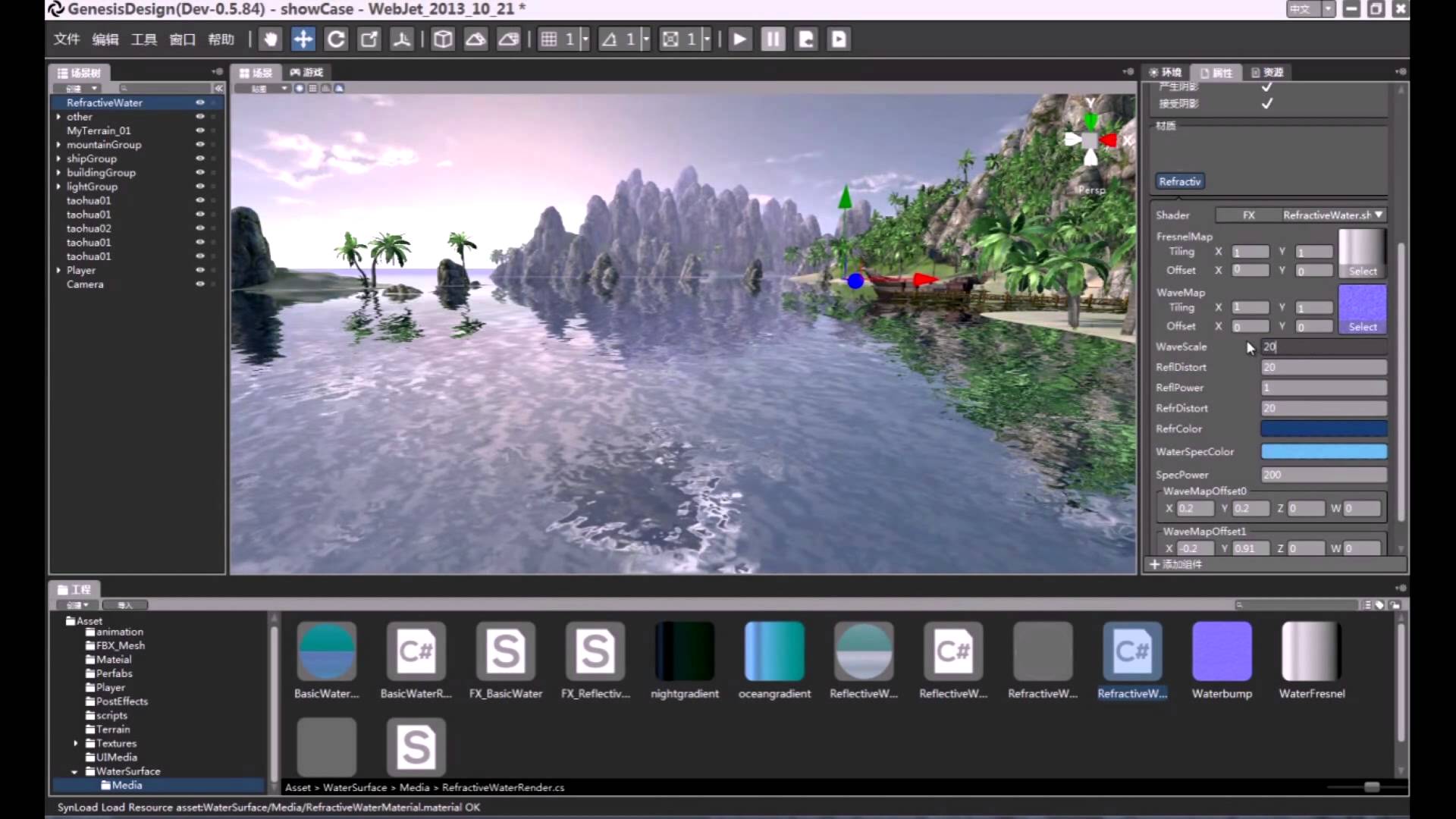Select the rotate tool in toolbar
Screen dimensions: 1456x819
click(x=336, y=39)
